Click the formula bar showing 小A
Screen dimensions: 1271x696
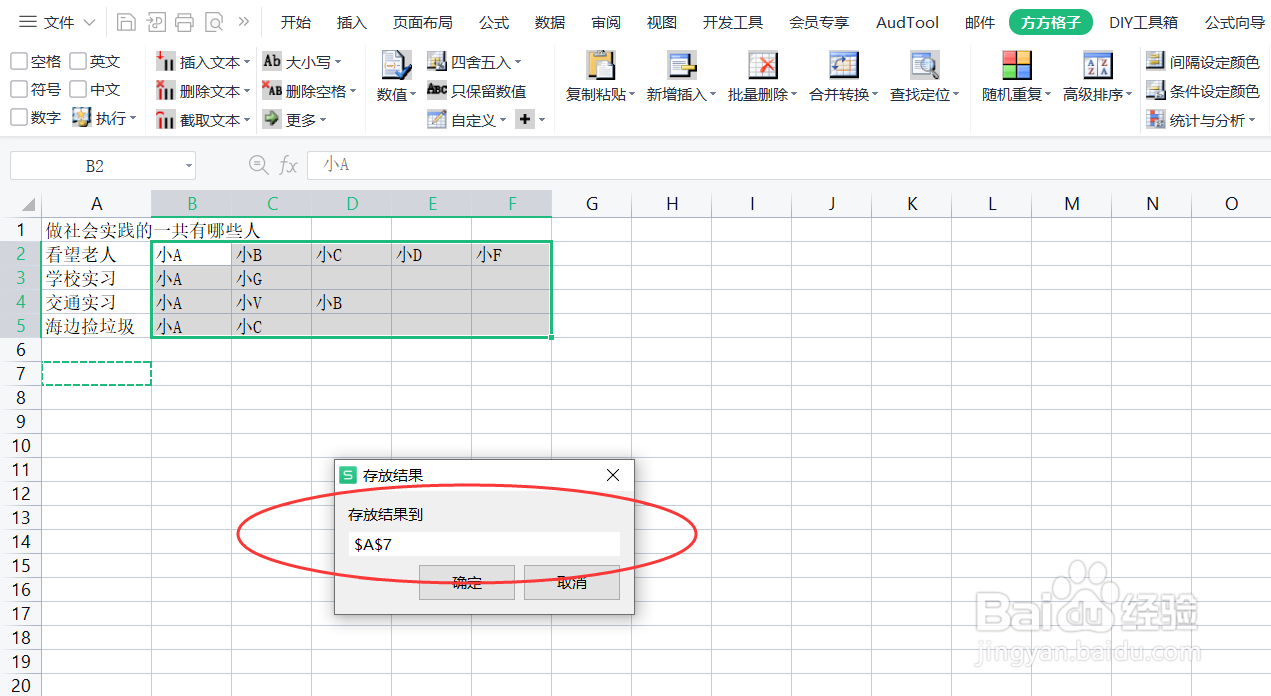click(788, 165)
